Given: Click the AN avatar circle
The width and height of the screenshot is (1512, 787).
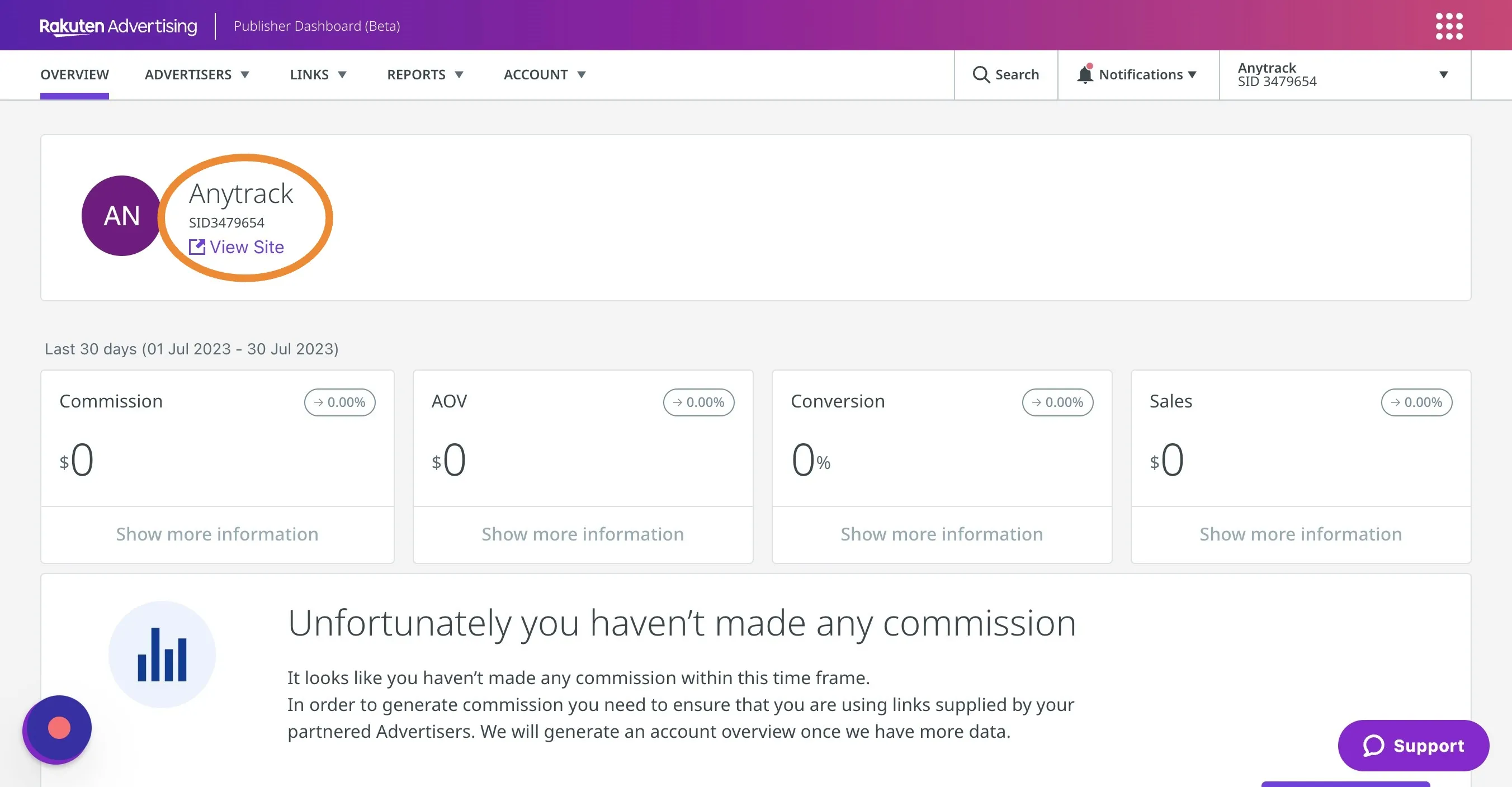Looking at the screenshot, I should click(x=121, y=215).
